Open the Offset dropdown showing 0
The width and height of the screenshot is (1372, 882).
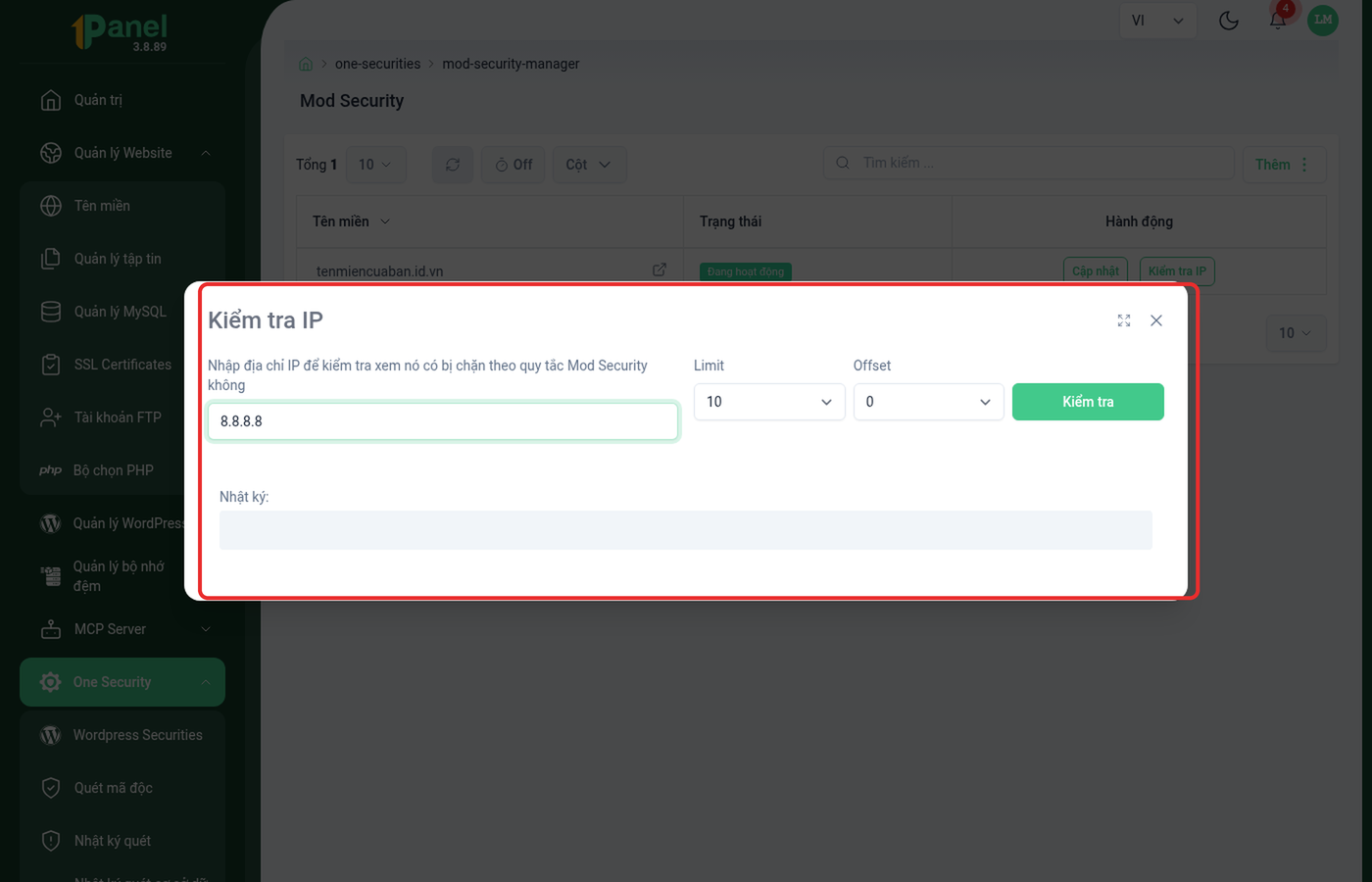pos(928,402)
